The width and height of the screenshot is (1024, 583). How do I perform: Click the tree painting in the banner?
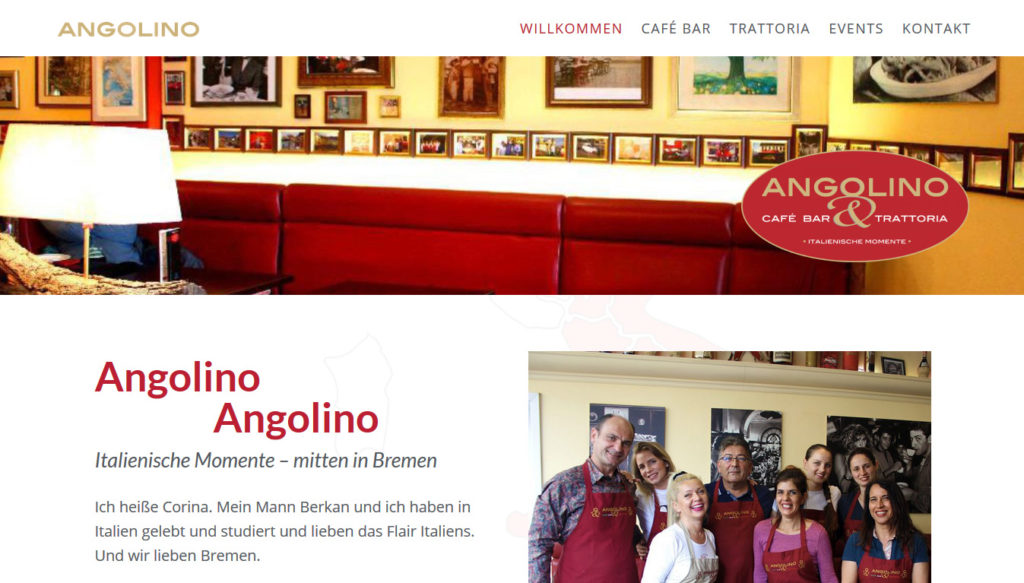(735, 82)
